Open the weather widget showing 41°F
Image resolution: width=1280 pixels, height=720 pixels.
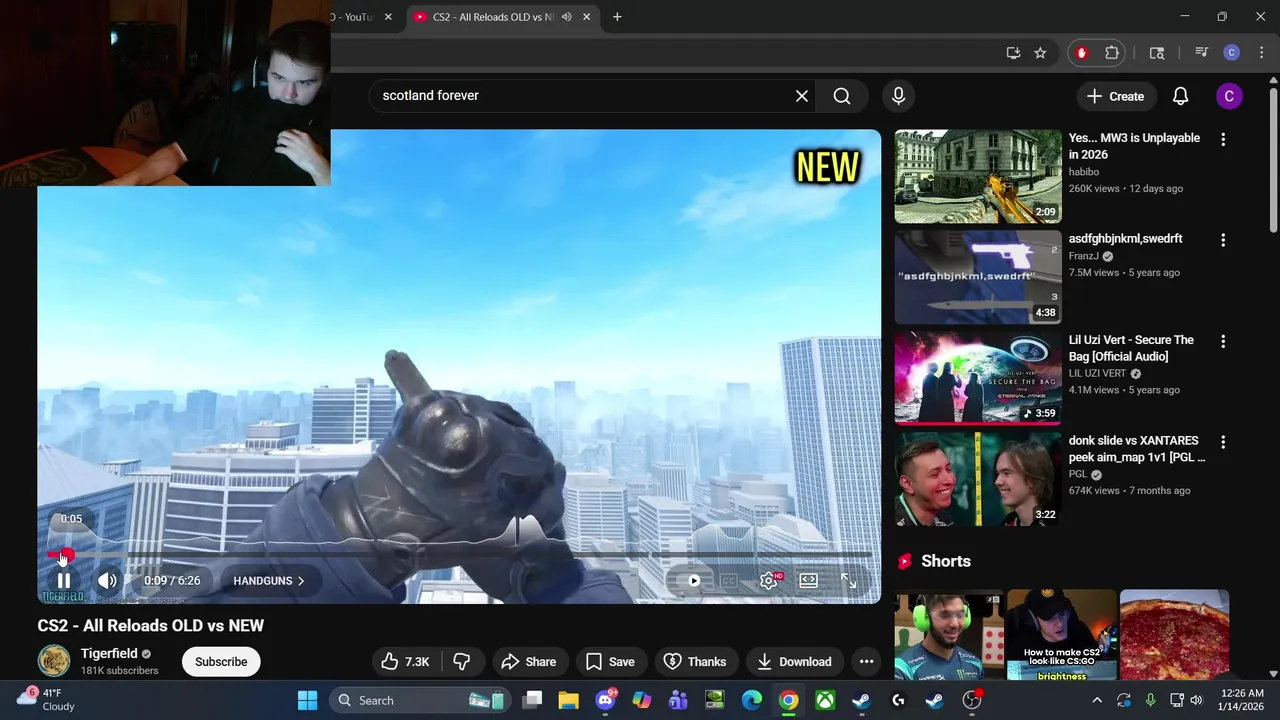[47, 700]
